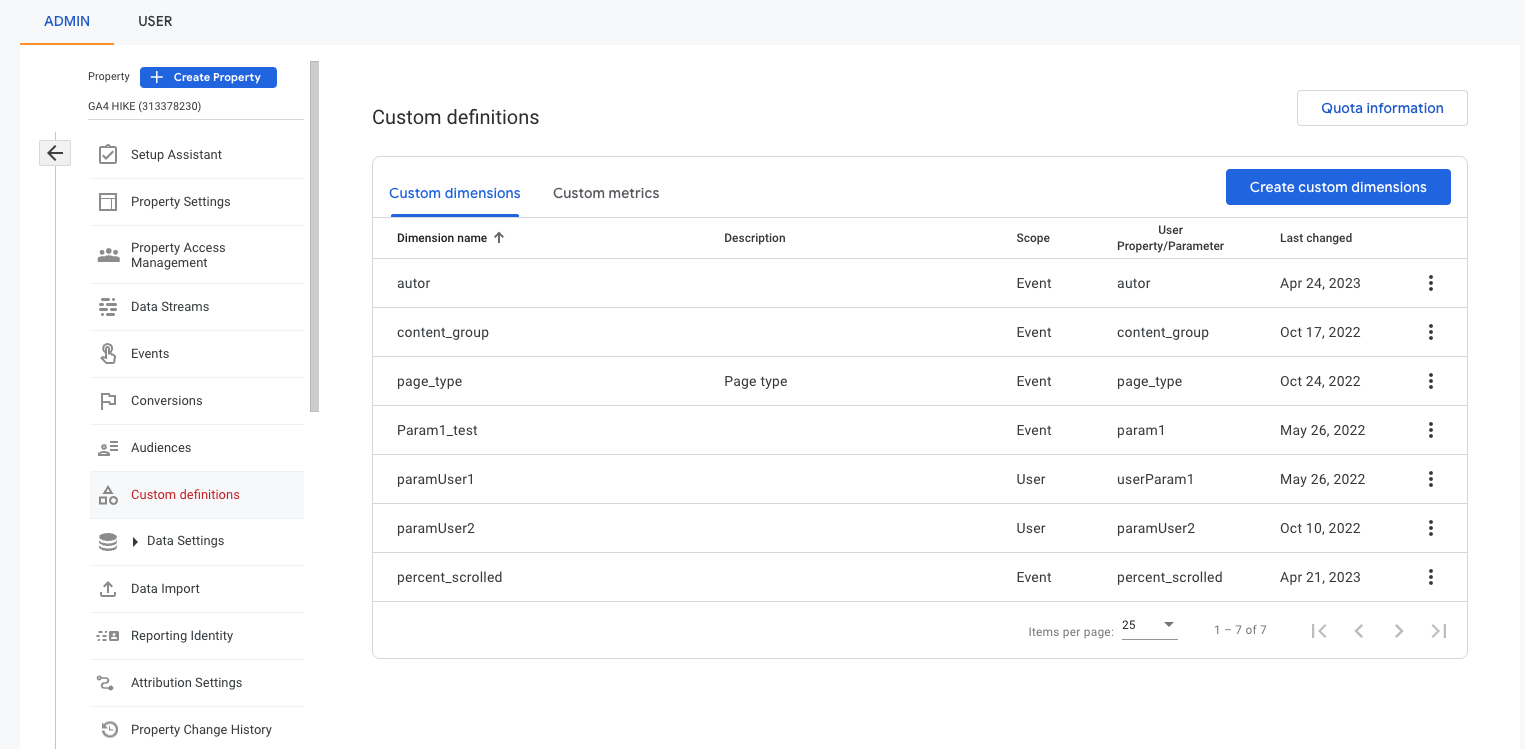Click the Reporting Identity icon

[108, 636]
